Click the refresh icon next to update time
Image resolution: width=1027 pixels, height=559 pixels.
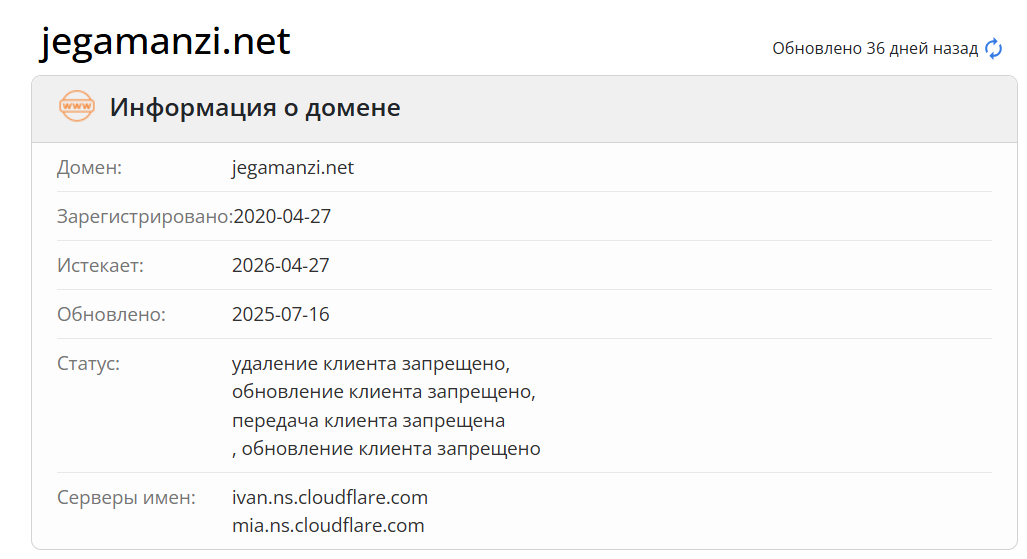[x=993, y=48]
